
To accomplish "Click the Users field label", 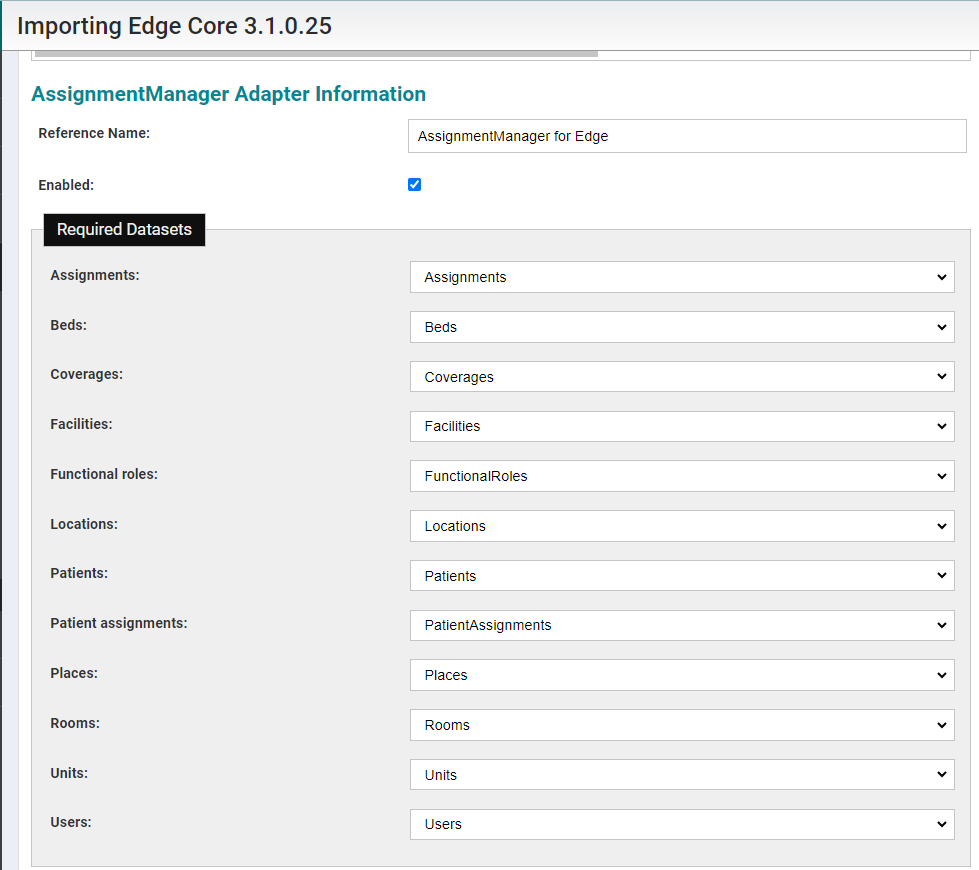I will [x=70, y=822].
